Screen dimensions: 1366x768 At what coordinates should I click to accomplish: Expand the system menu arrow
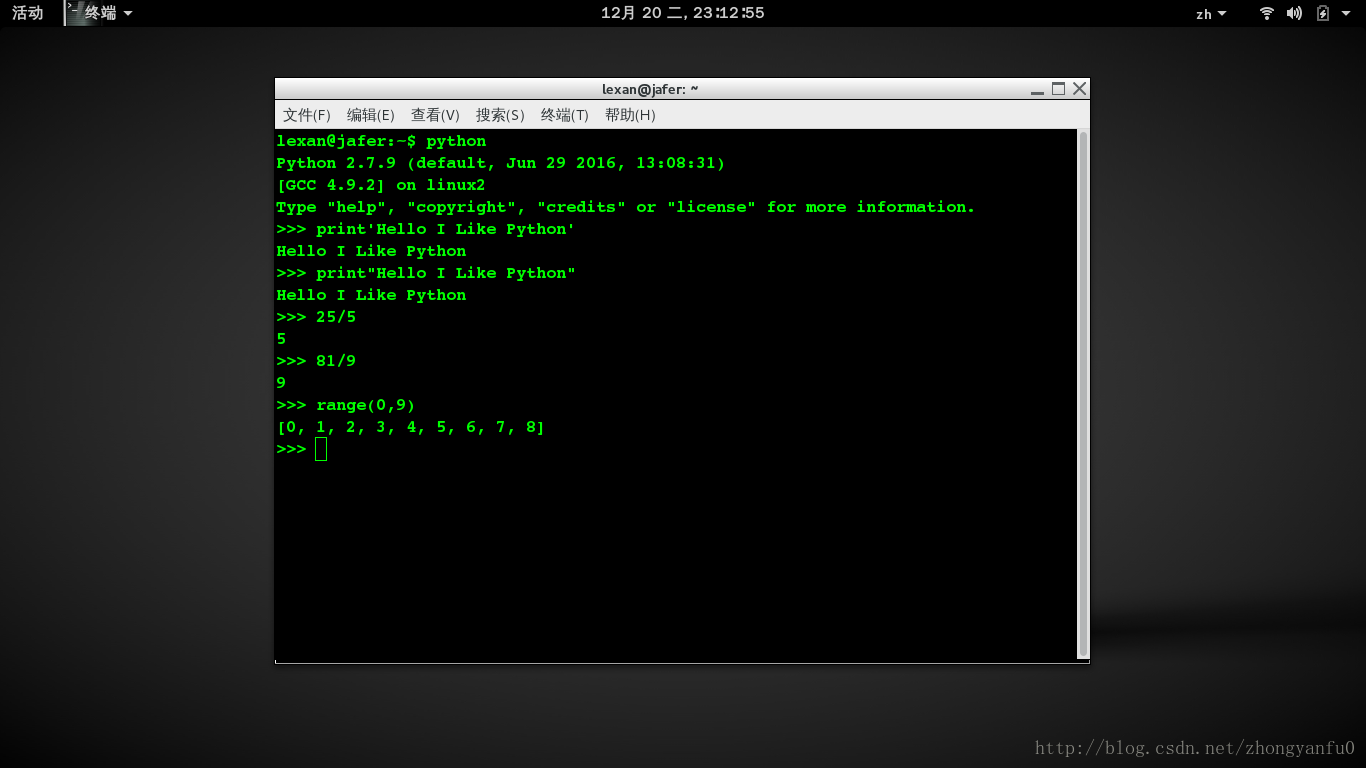[x=1346, y=13]
